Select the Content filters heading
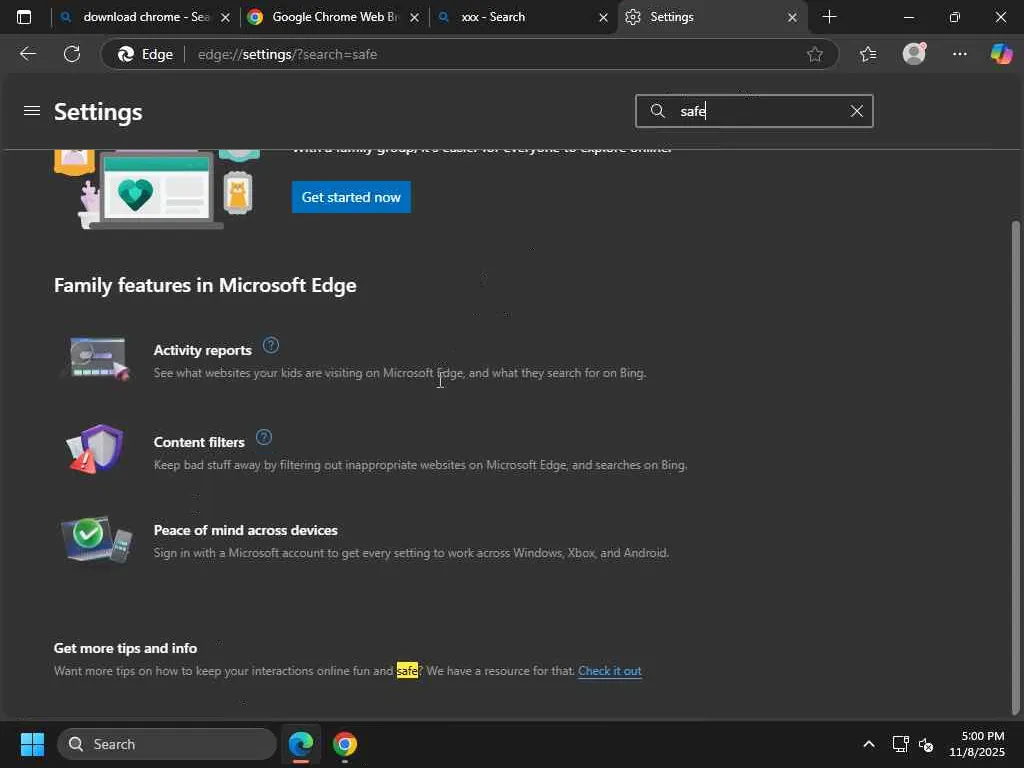 point(199,442)
